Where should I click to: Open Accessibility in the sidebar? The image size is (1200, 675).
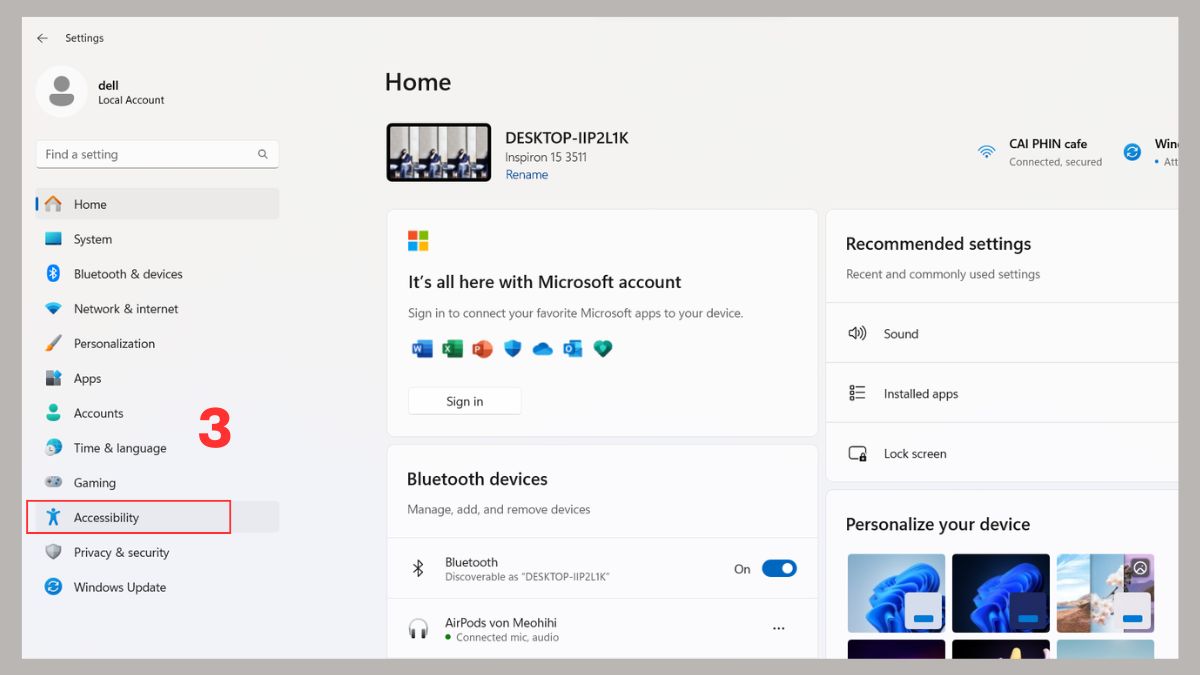click(x=157, y=517)
